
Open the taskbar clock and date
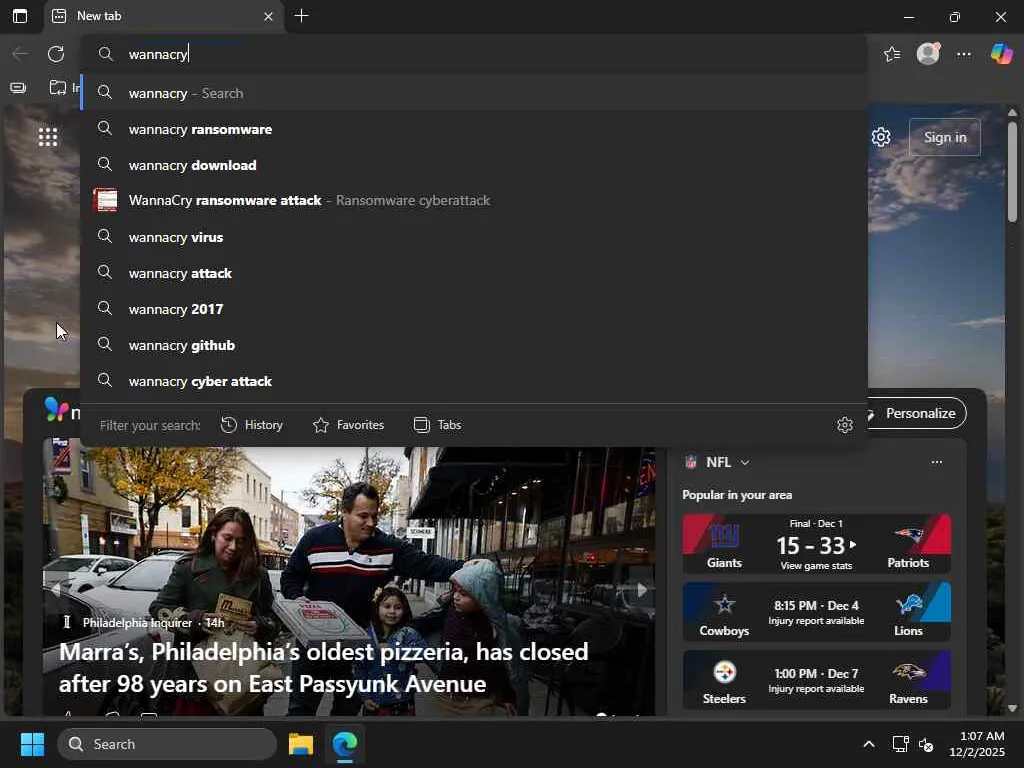[978, 744]
